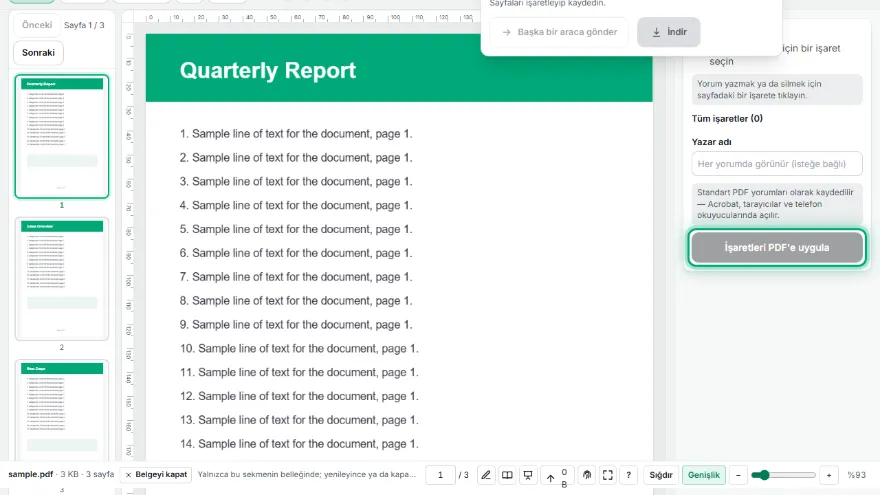Click the pen annotate icon in bottom toolbar
This screenshot has width=880, height=495.
coord(486,475)
